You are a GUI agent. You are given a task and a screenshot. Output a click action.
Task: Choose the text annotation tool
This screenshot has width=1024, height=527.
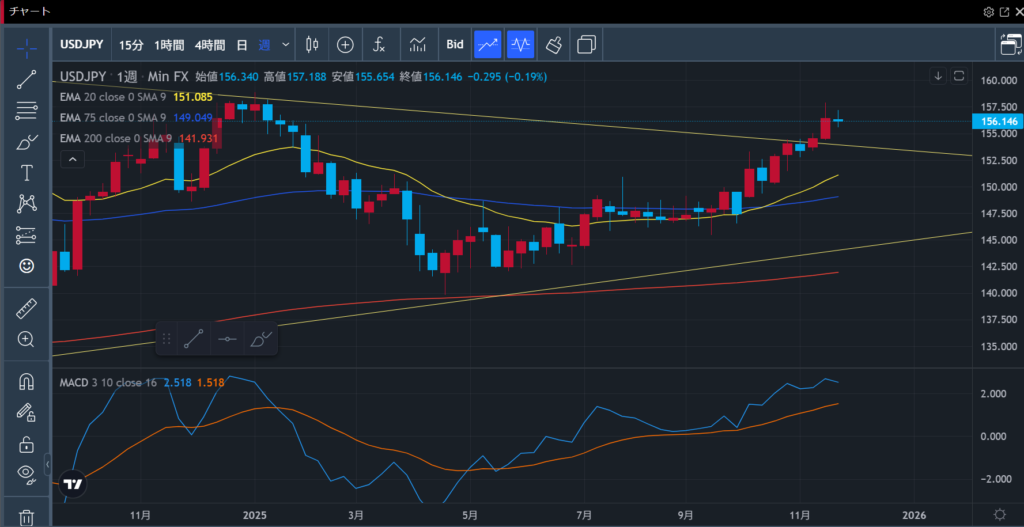[27, 173]
